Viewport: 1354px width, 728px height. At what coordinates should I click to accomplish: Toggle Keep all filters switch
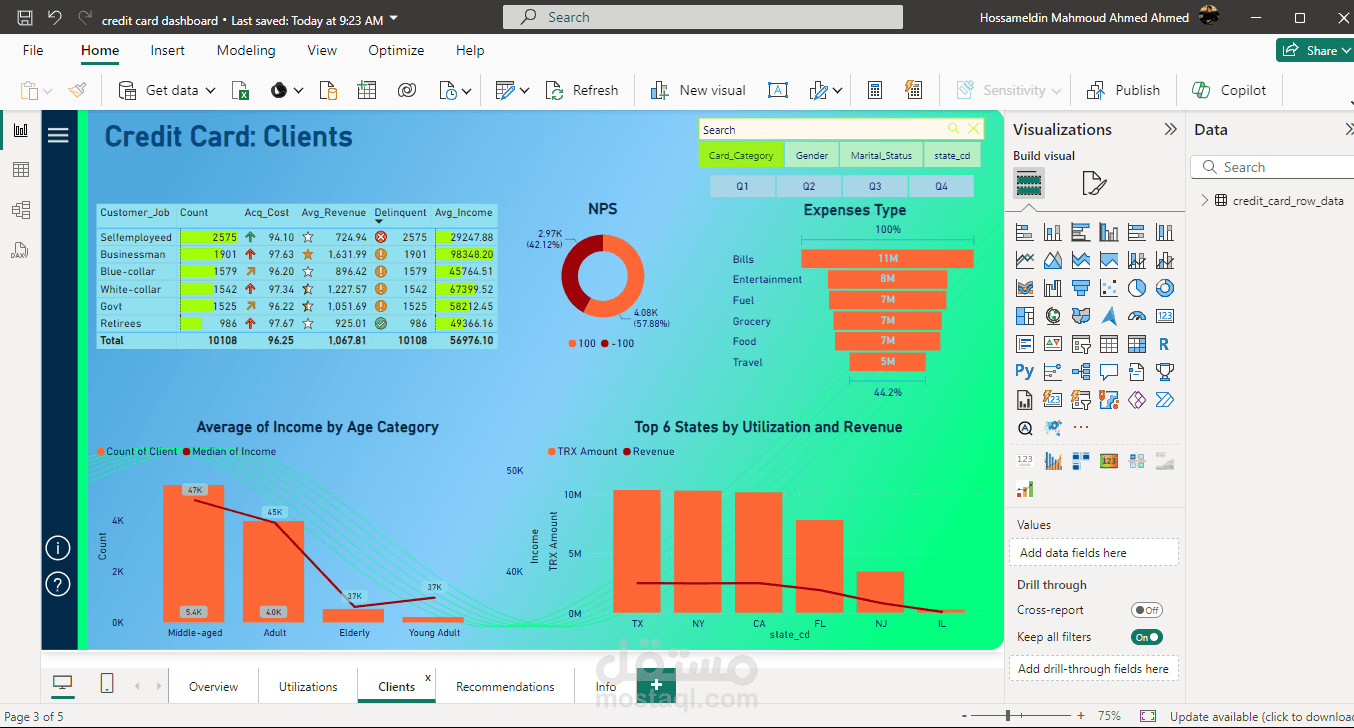click(x=1147, y=637)
